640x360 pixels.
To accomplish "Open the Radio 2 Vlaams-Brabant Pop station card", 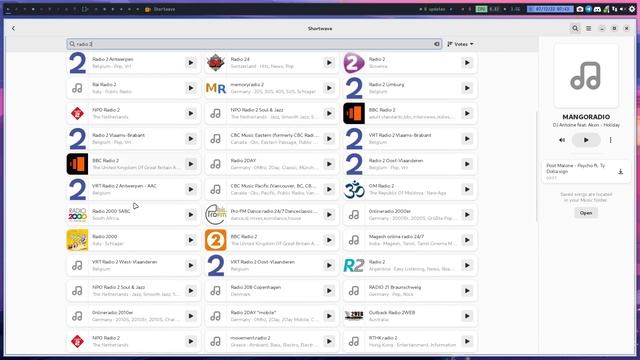I will [x=133, y=139].
